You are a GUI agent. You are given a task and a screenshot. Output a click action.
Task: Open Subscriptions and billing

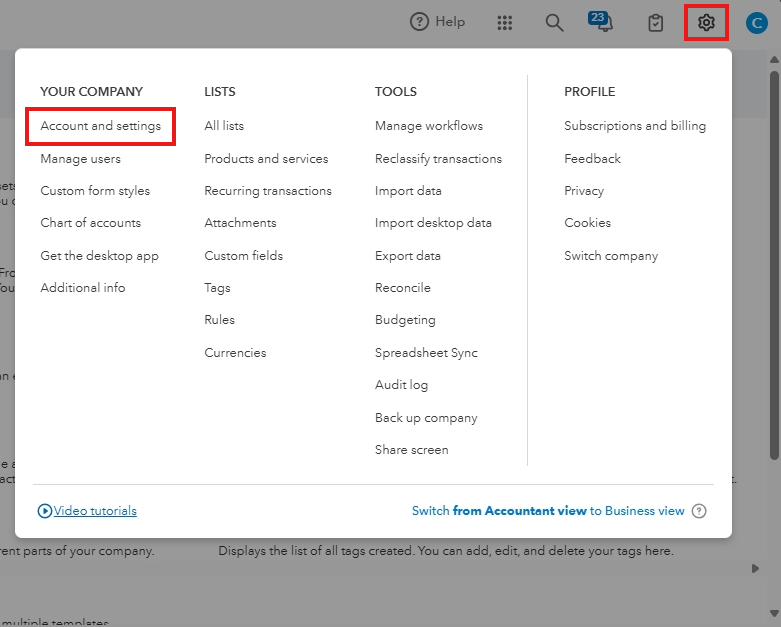[x=635, y=126]
